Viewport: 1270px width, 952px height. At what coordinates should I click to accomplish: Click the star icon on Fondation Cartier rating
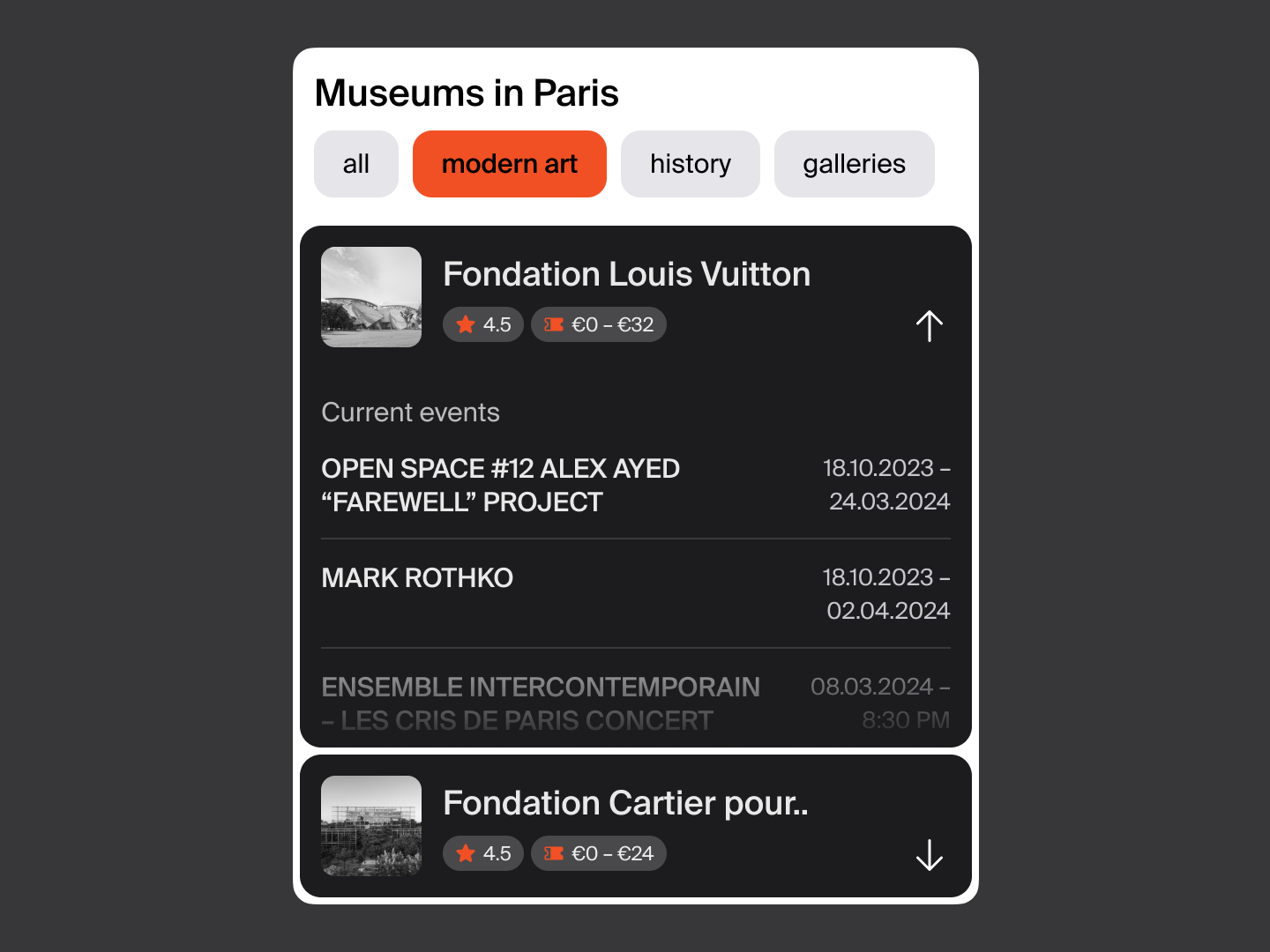point(466,853)
